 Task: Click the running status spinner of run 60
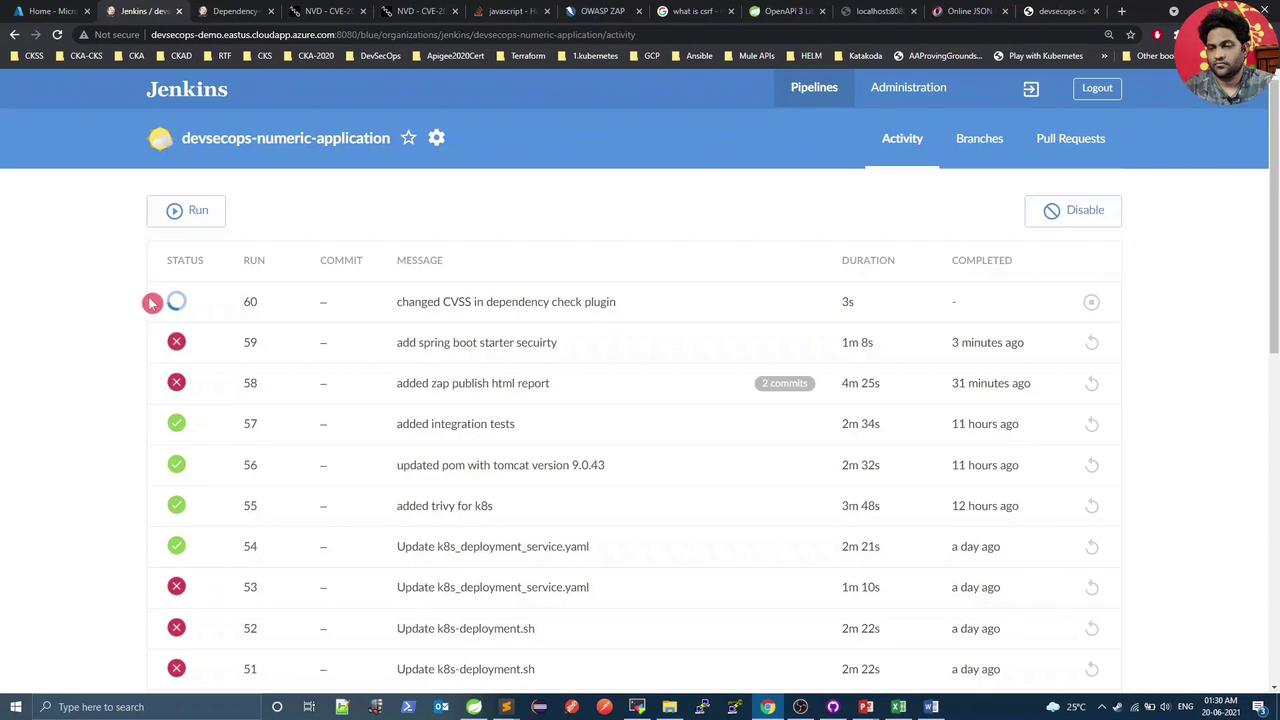[176, 301]
